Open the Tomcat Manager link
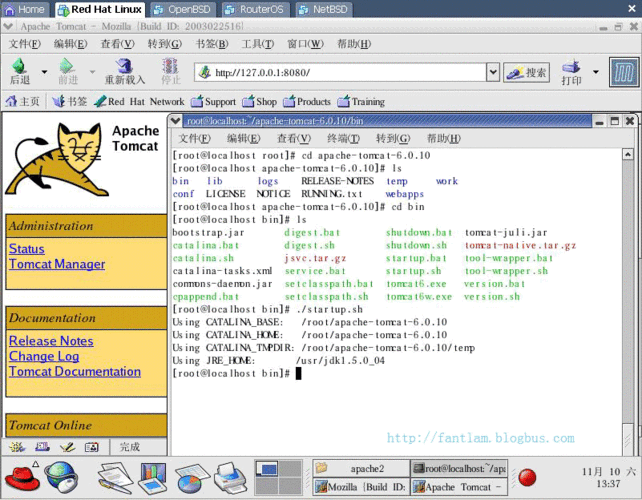This screenshot has width=642, height=500. [57, 264]
